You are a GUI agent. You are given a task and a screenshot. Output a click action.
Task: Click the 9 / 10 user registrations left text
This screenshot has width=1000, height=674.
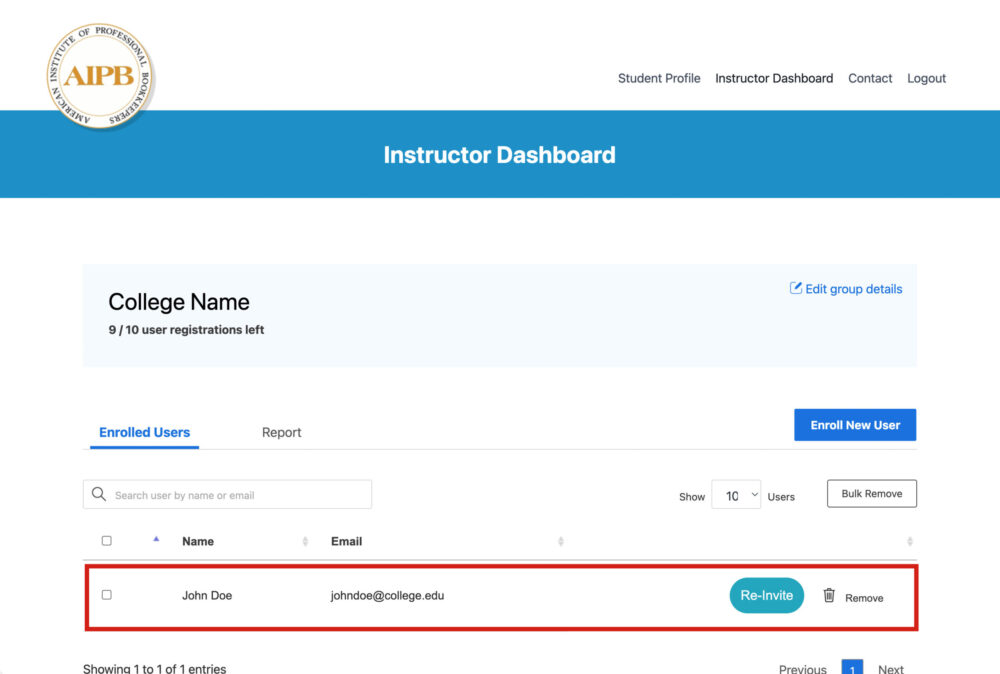[x=186, y=330]
